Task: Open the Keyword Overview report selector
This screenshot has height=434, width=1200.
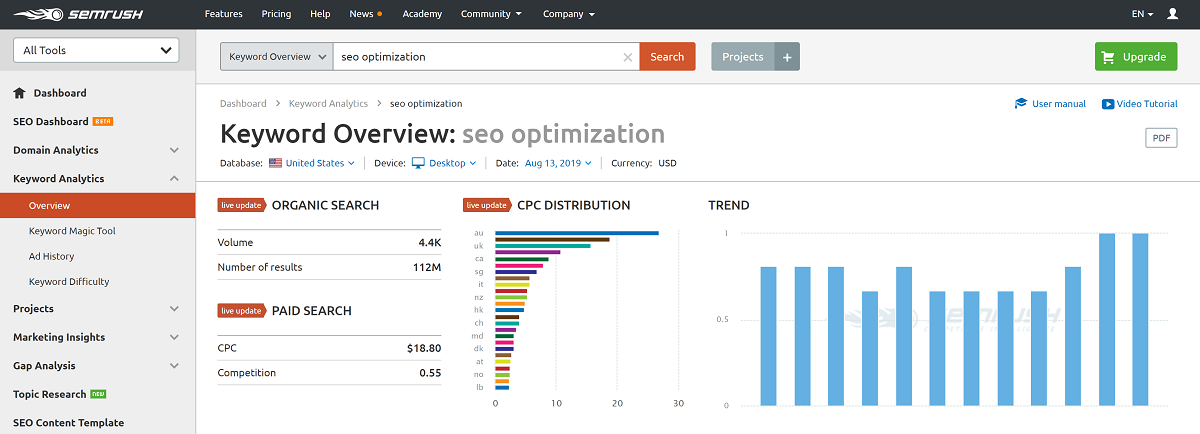Action: pyautogui.click(x=276, y=57)
